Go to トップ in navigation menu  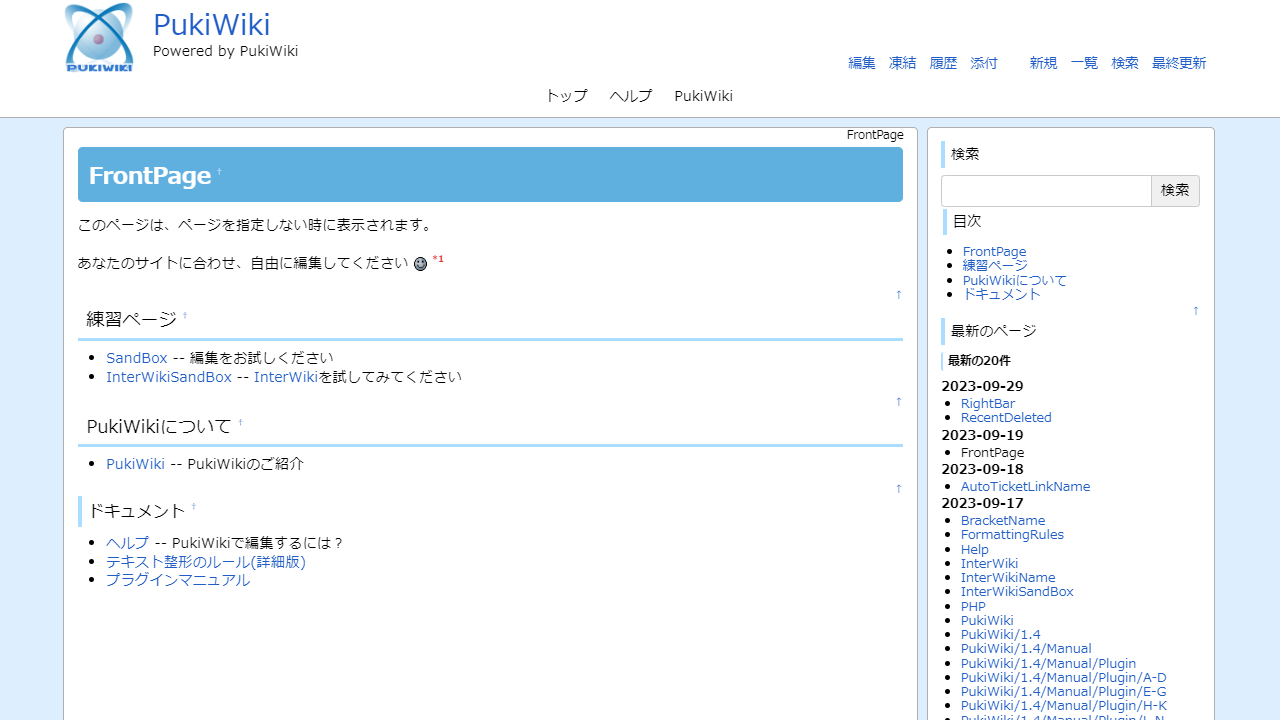pyautogui.click(x=566, y=96)
